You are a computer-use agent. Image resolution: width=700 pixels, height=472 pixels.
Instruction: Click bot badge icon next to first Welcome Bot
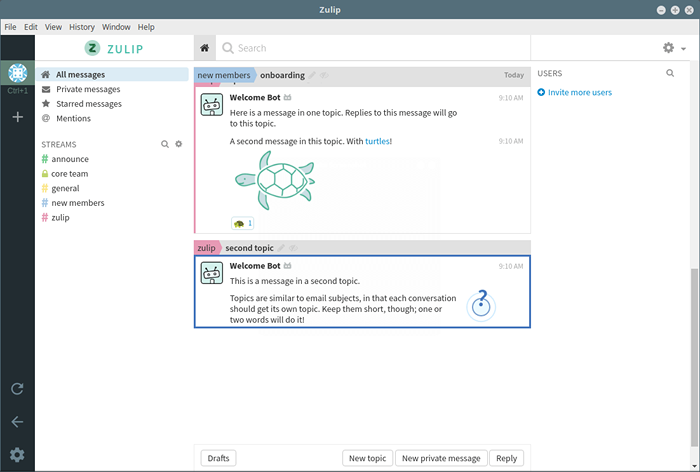point(288,97)
